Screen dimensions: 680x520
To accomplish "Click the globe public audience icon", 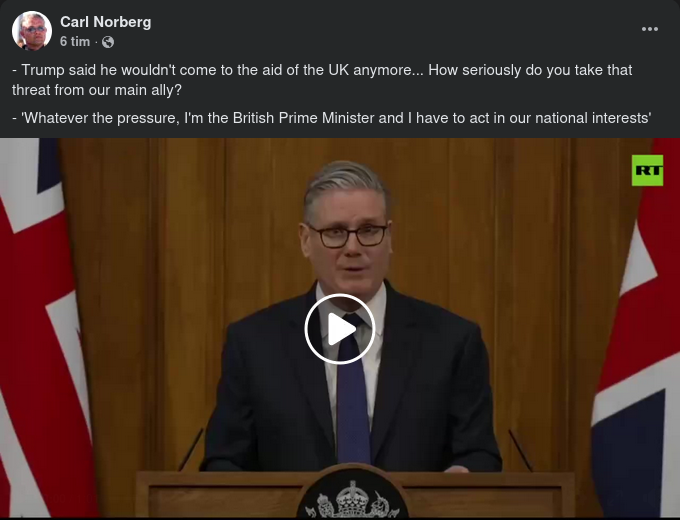I will (108, 42).
